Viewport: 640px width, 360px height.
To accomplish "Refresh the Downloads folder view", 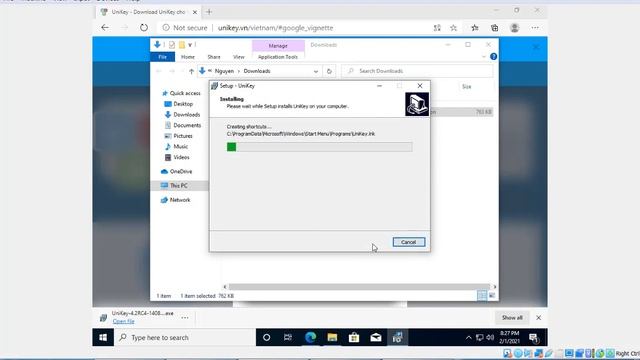I will click(x=329, y=71).
